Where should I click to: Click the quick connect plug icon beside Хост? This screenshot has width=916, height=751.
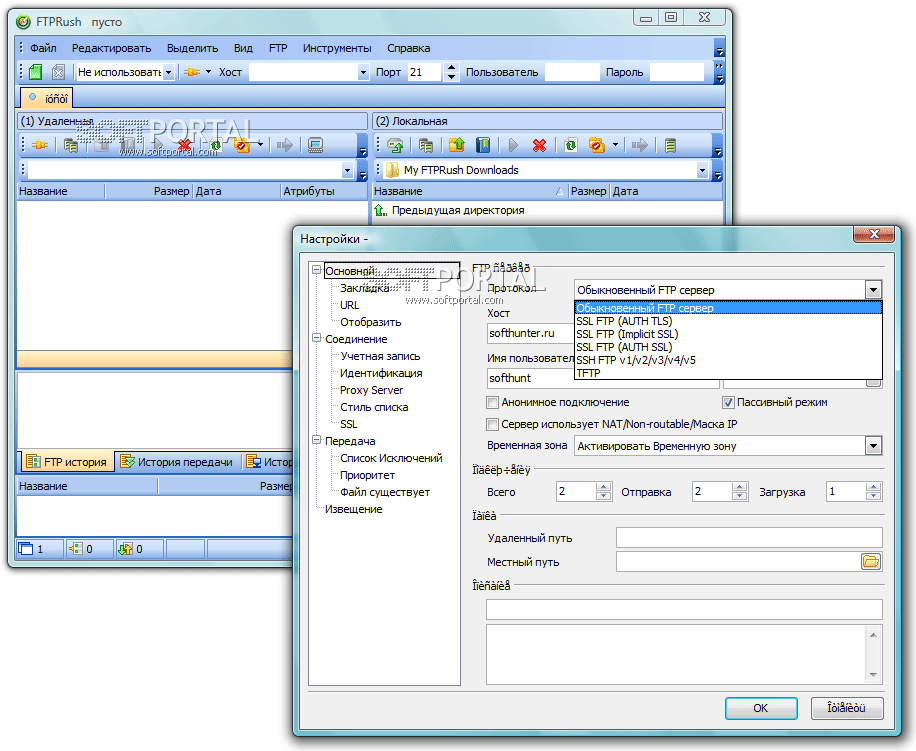pos(192,72)
